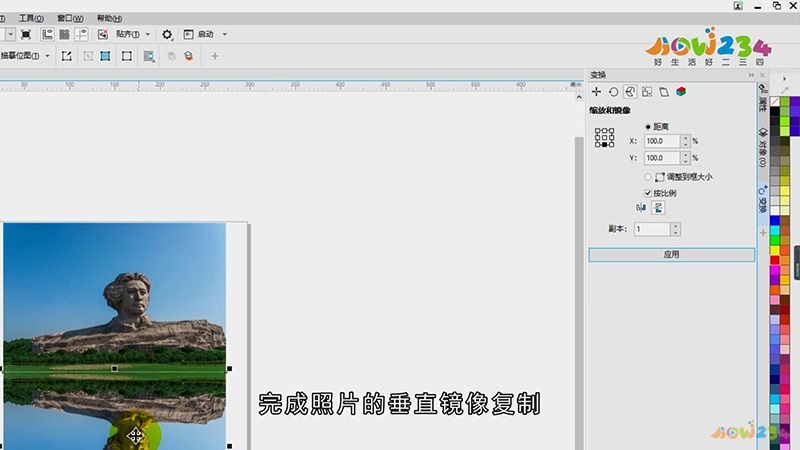The height and width of the screenshot is (450, 800).
Task: Pick the cyan color swatch in palette
Action: [775, 231]
